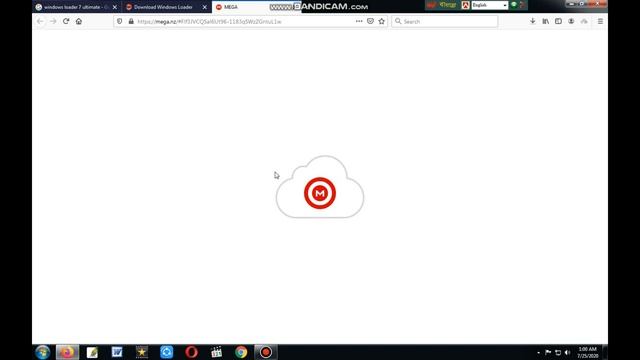Open Opera from the taskbar
Image resolution: width=640 pixels, height=360 pixels.
pos(191,352)
